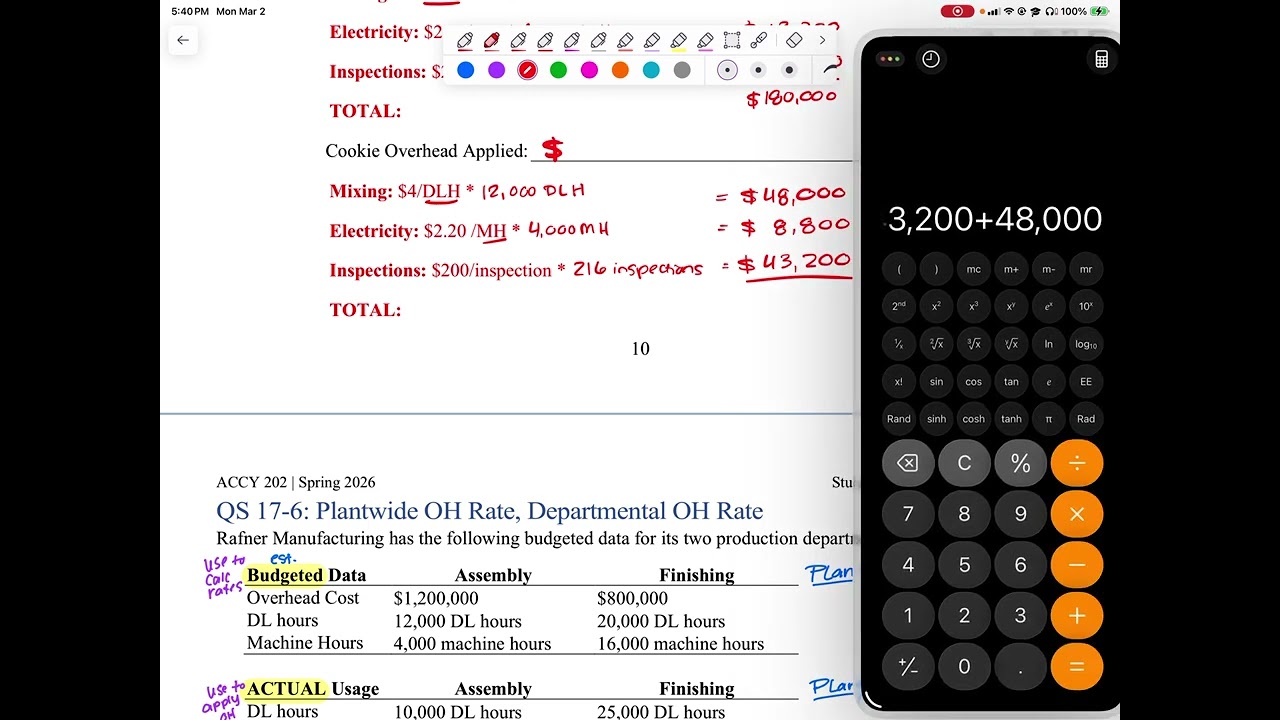Tap the cube root key
Screen dimensions: 1280x720
(974, 344)
